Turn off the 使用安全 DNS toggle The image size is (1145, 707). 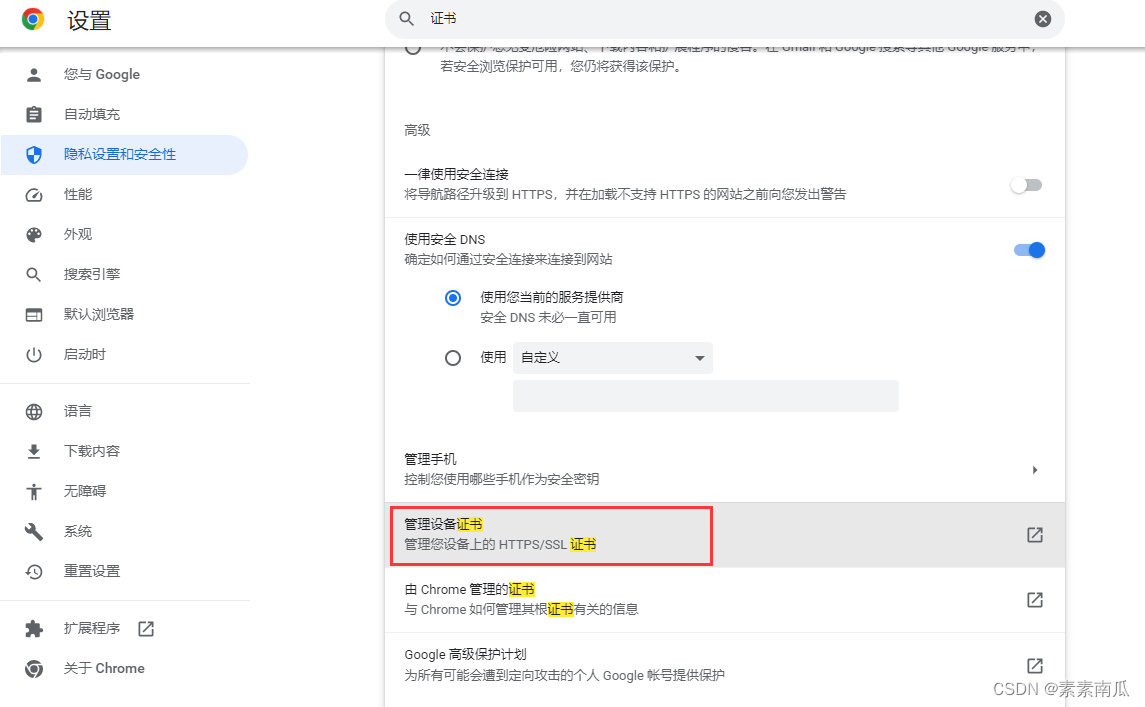click(x=1030, y=251)
